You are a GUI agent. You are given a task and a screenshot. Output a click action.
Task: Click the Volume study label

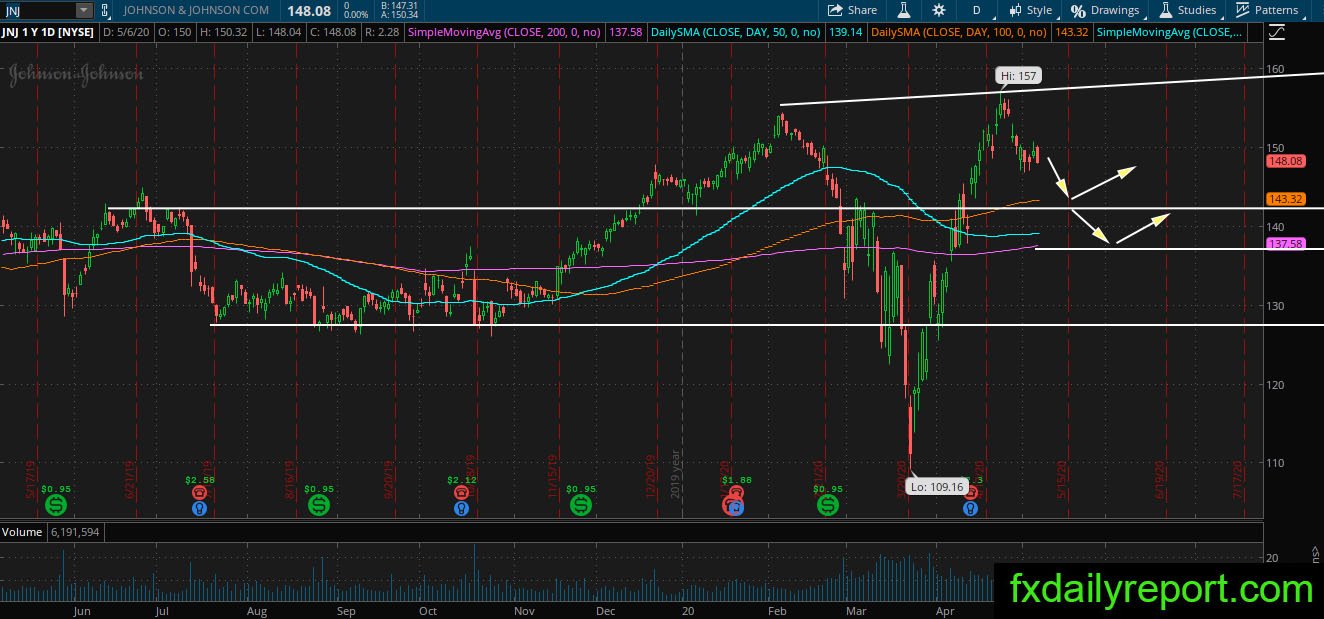[x=20, y=533]
